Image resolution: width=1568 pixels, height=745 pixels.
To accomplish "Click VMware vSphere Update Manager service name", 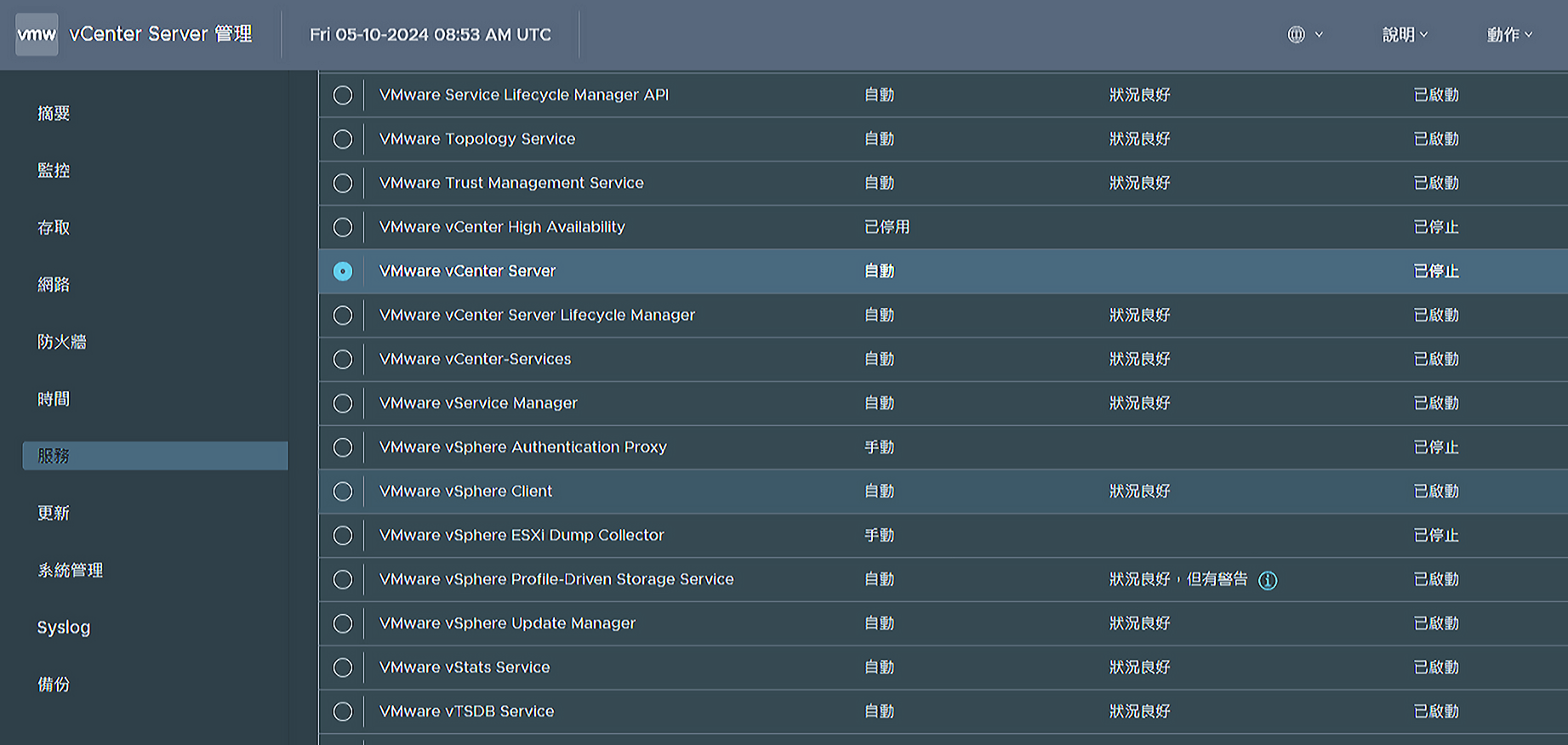I will point(507,623).
